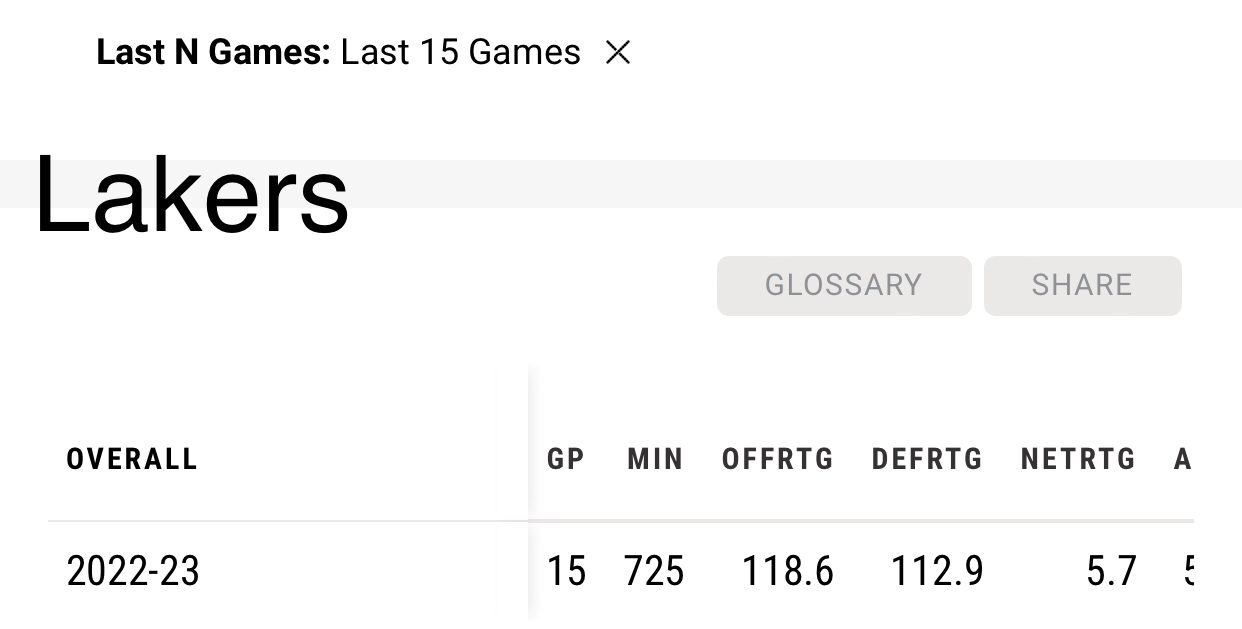Remove the Last 15 Games filter
1242x629 pixels.
tap(618, 53)
